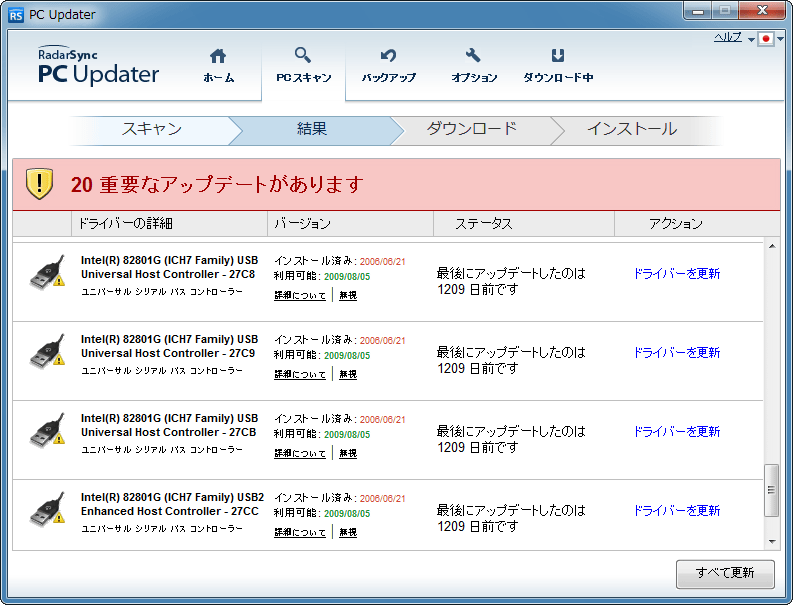Click 1209 日前です status in 27CC row

coord(478,527)
